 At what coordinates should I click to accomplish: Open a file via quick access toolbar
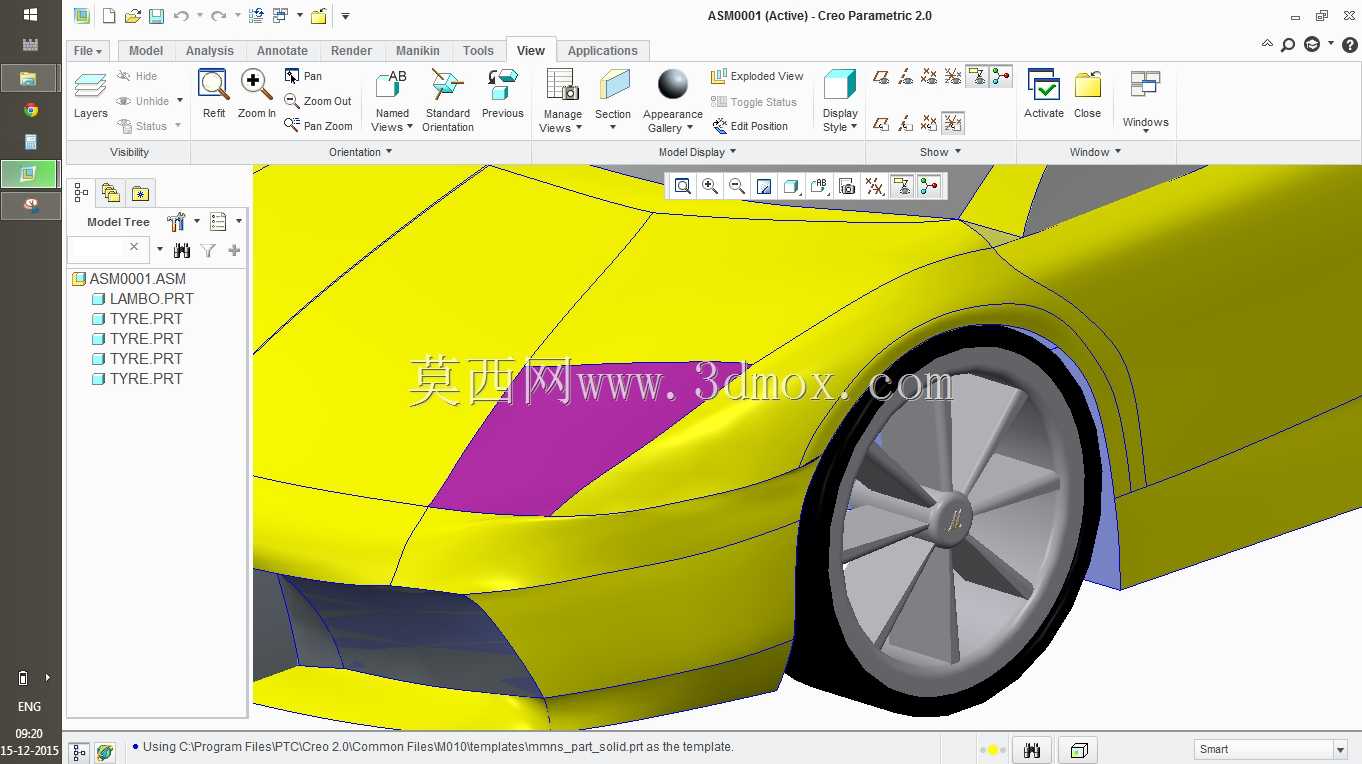pyautogui.click(x=132, y=16)
